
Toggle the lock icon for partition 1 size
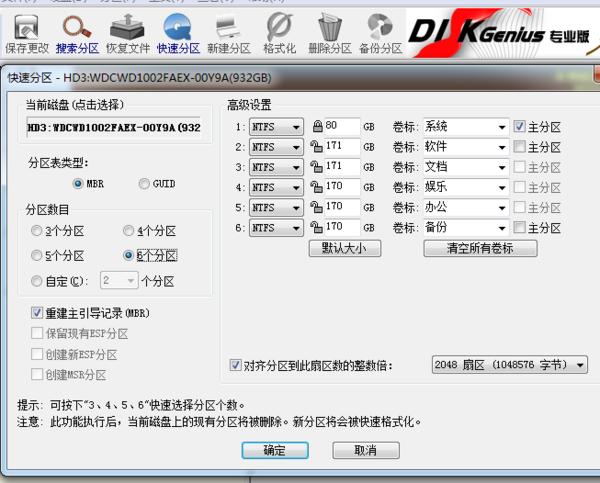pos(317,127)
